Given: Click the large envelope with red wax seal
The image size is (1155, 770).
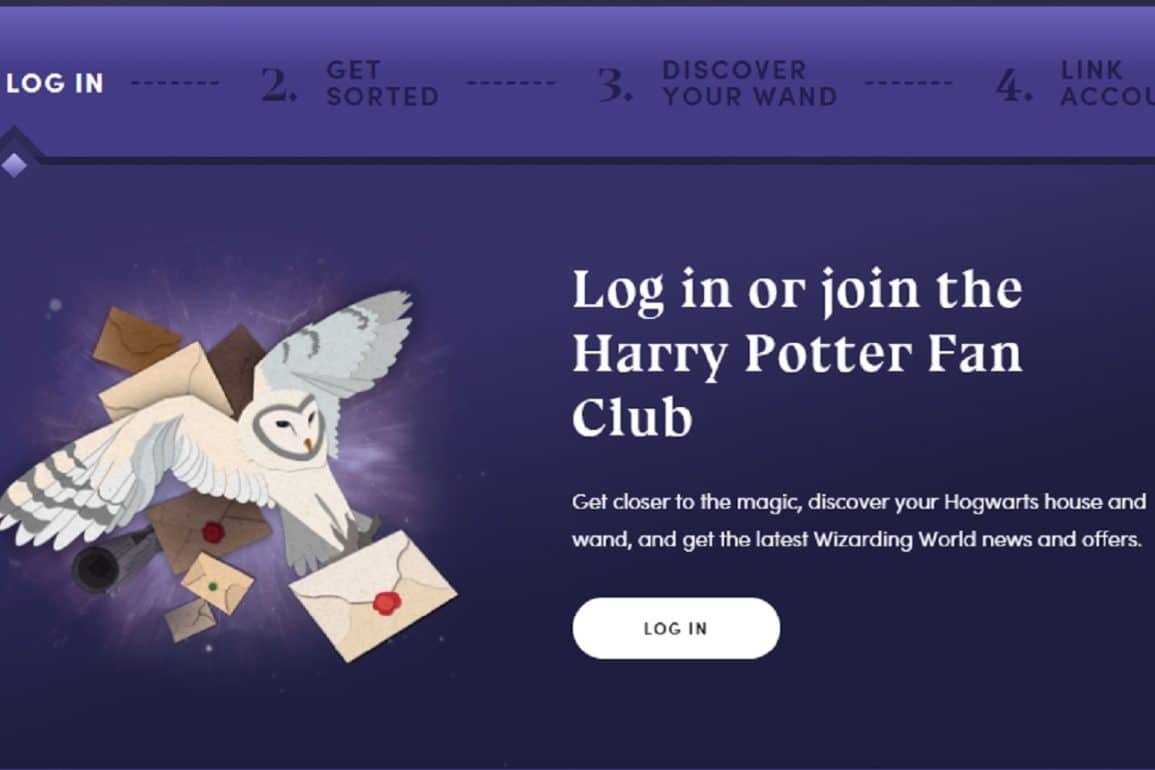Looking at the screenshot, I should (x=373, y=594).
